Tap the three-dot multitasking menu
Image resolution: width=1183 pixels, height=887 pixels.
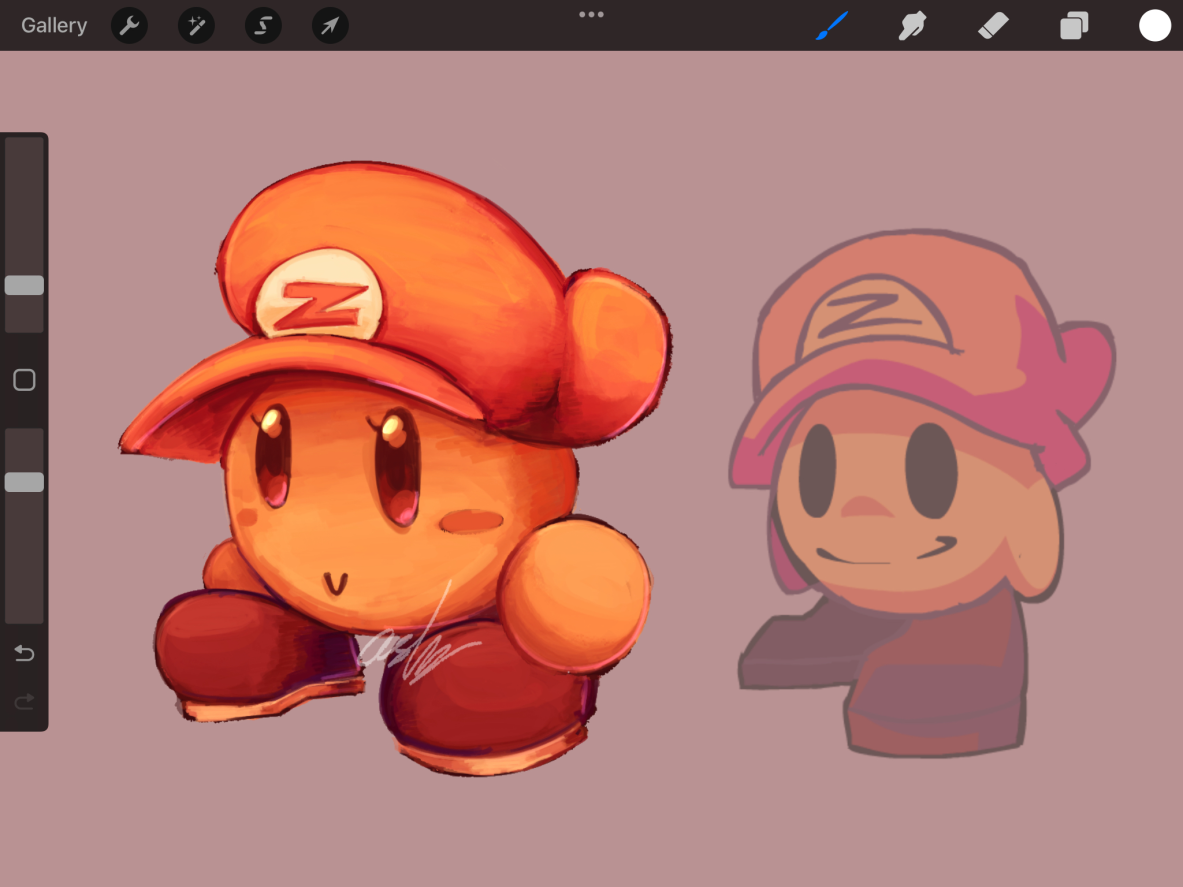click(591, 15)
